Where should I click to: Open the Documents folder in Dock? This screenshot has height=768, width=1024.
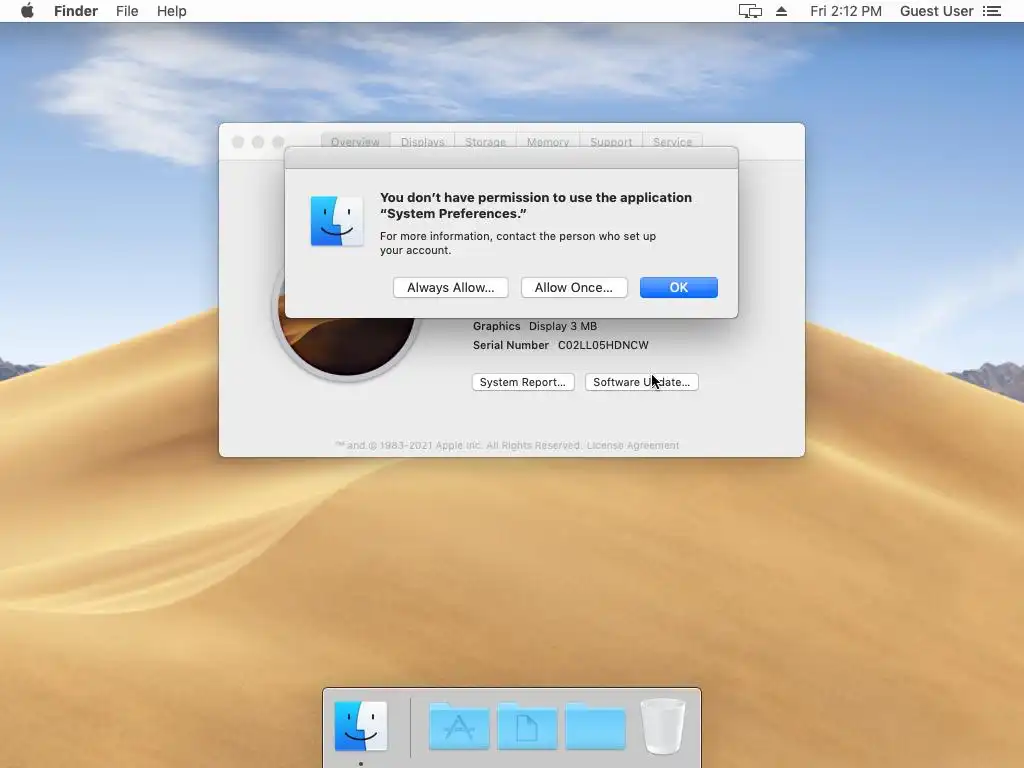pyautogui.click(x=527, y=726)
